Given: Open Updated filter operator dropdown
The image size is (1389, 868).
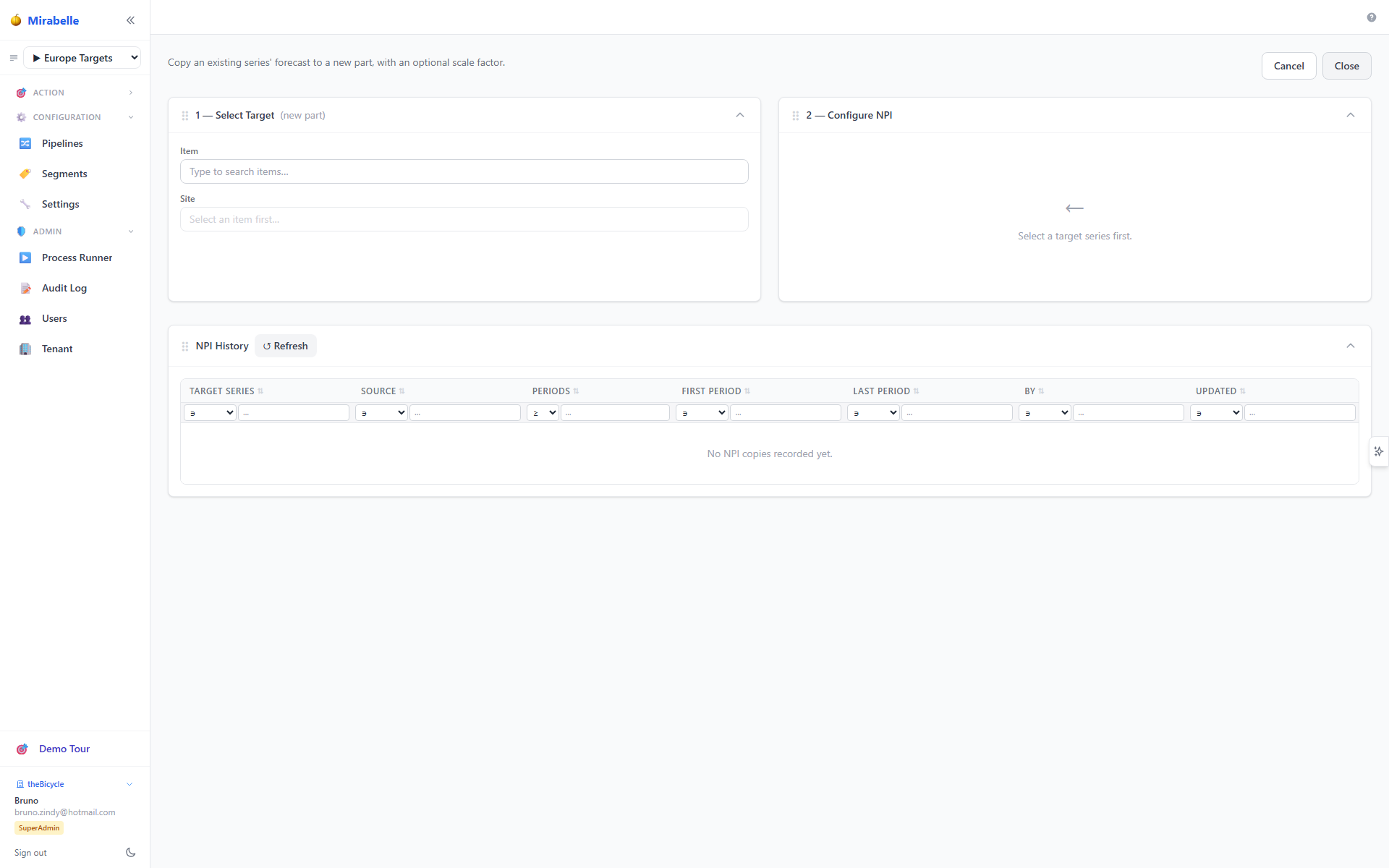Looking at the screenshot, I should (x=1216, y=413).
